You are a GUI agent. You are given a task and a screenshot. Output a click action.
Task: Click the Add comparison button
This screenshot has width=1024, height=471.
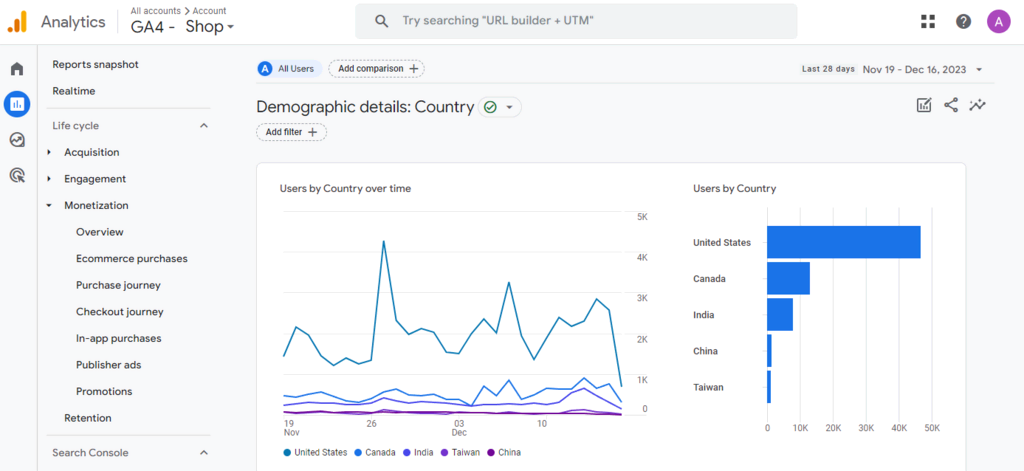(376, 69)
